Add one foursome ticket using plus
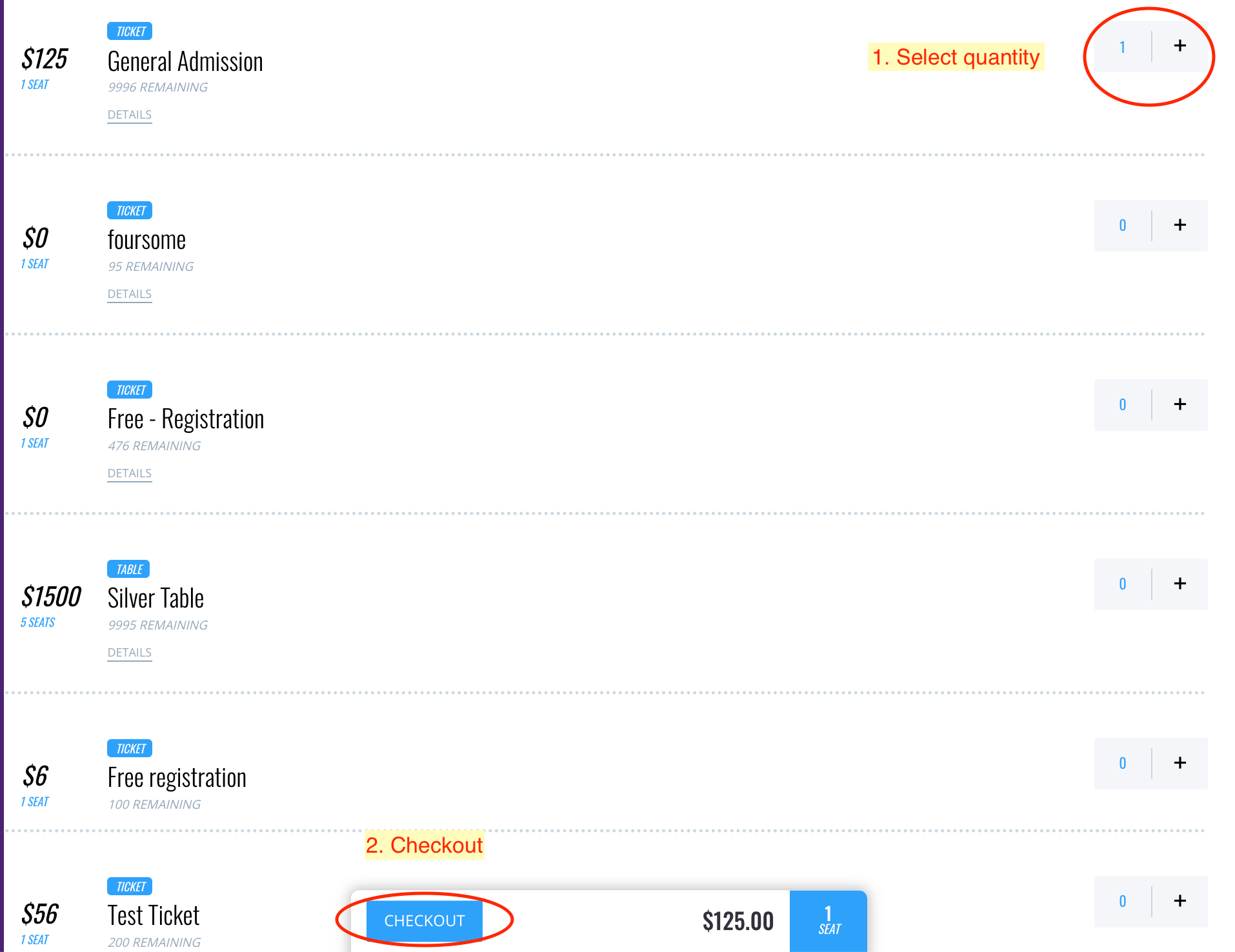The image size is (1235, 952). (x=1180, y=225)
